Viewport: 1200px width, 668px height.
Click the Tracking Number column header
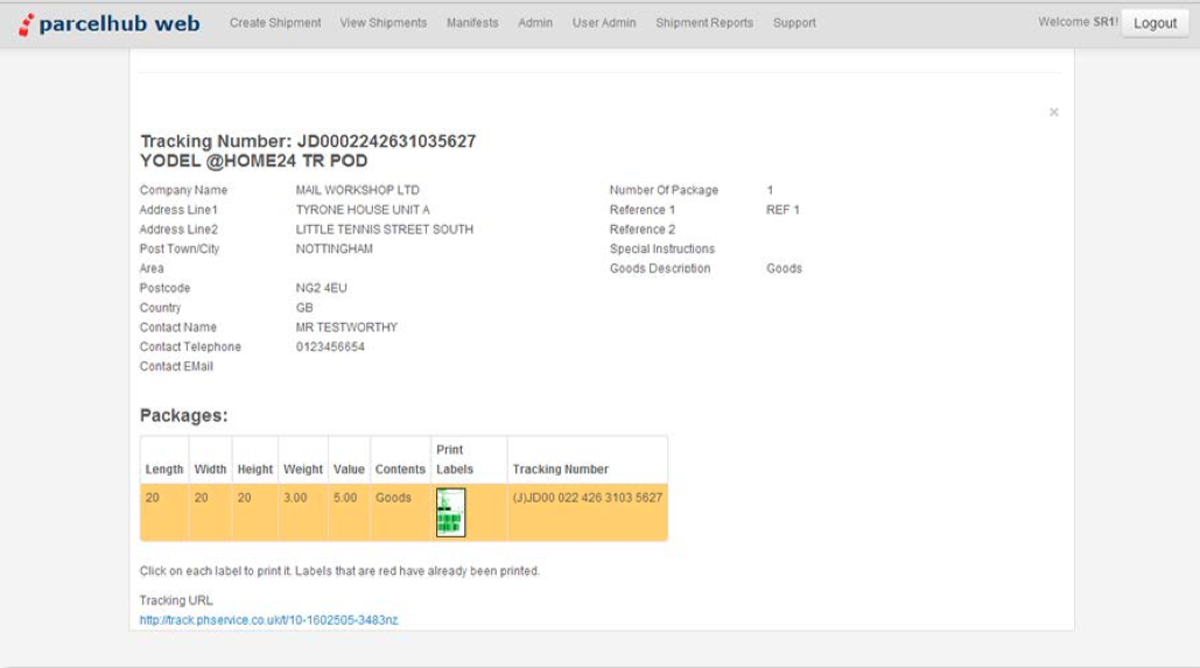[x=560, y=469]
